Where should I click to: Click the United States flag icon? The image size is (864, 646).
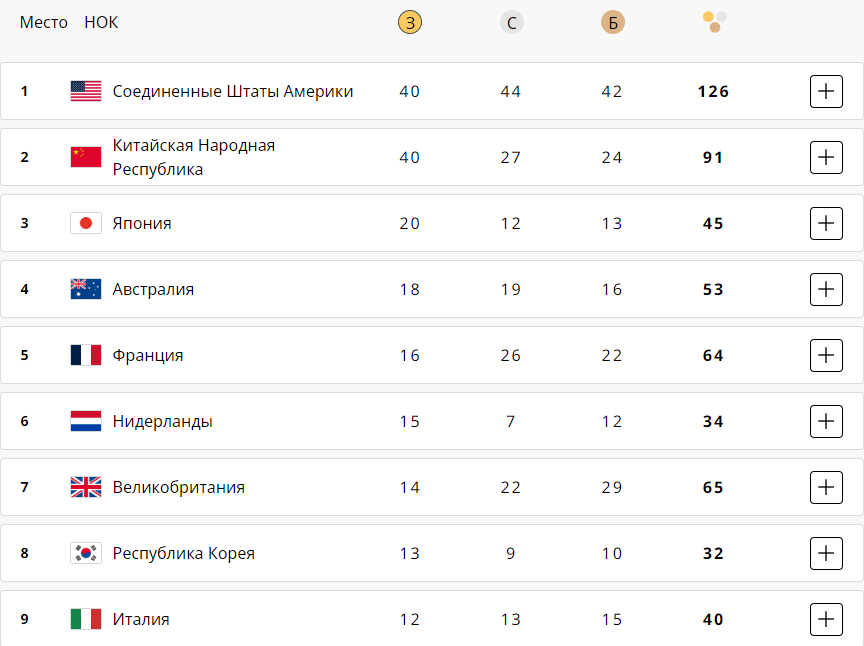tap(86, 91)
